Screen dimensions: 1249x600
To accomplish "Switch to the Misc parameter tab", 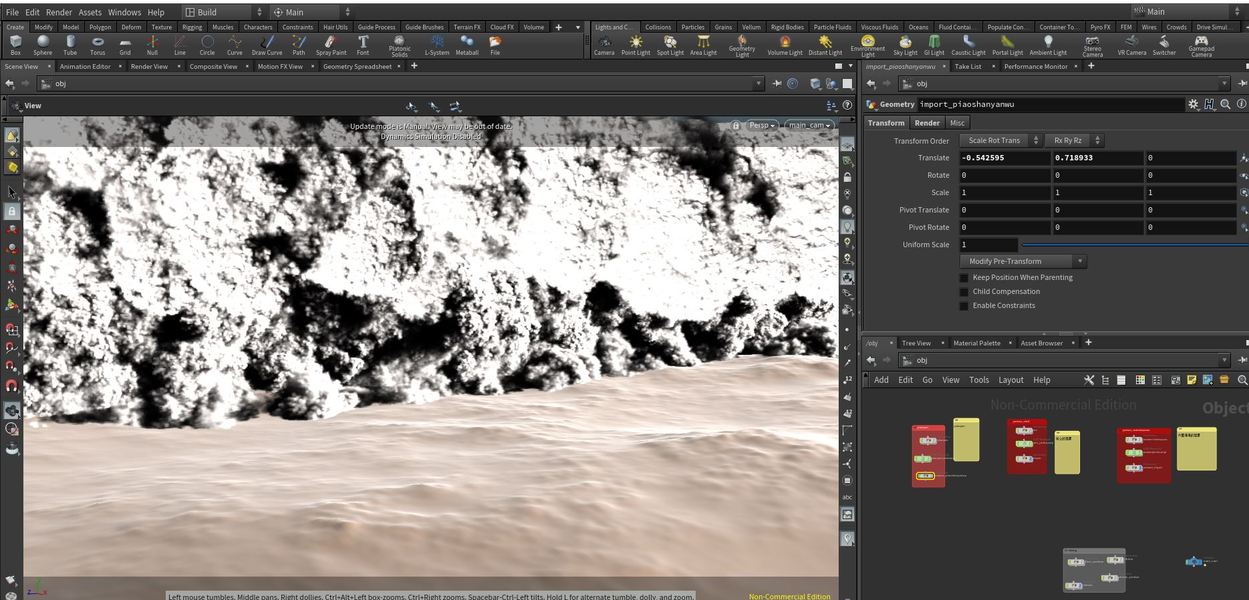I will tap(957, 123).
